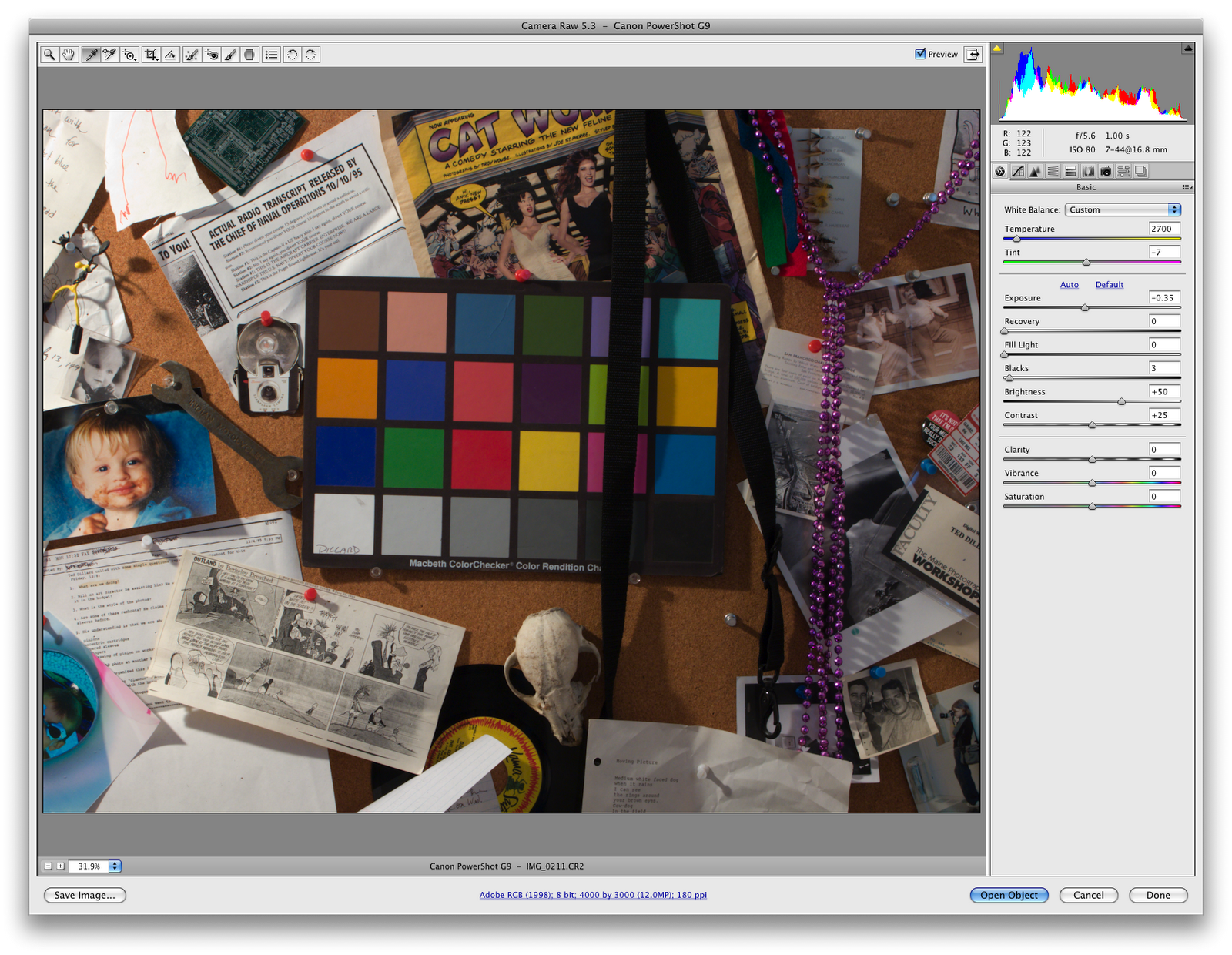
Task: Click the Blacks slider handle
Action: coord(1009,378)
